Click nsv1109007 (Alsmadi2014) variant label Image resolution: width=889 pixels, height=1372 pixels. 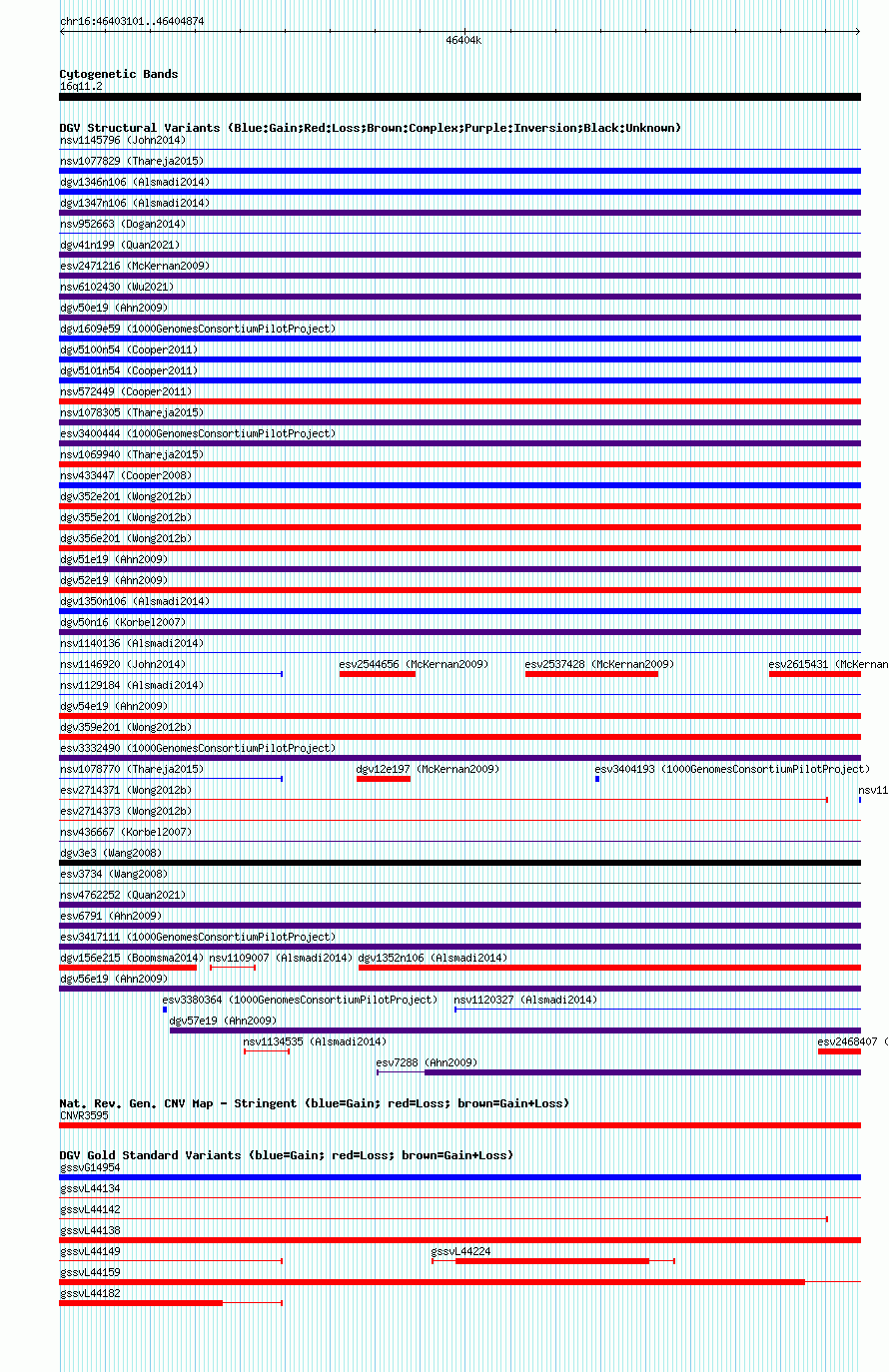click(281, 958)
